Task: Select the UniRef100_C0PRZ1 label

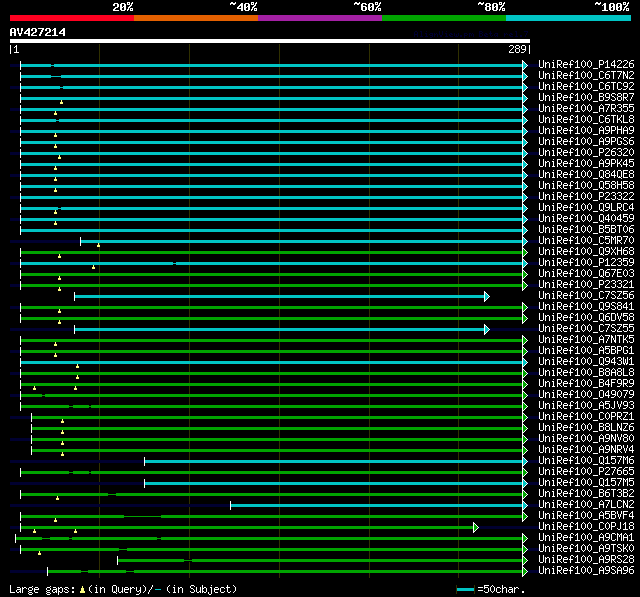Action: click(586, 417)
